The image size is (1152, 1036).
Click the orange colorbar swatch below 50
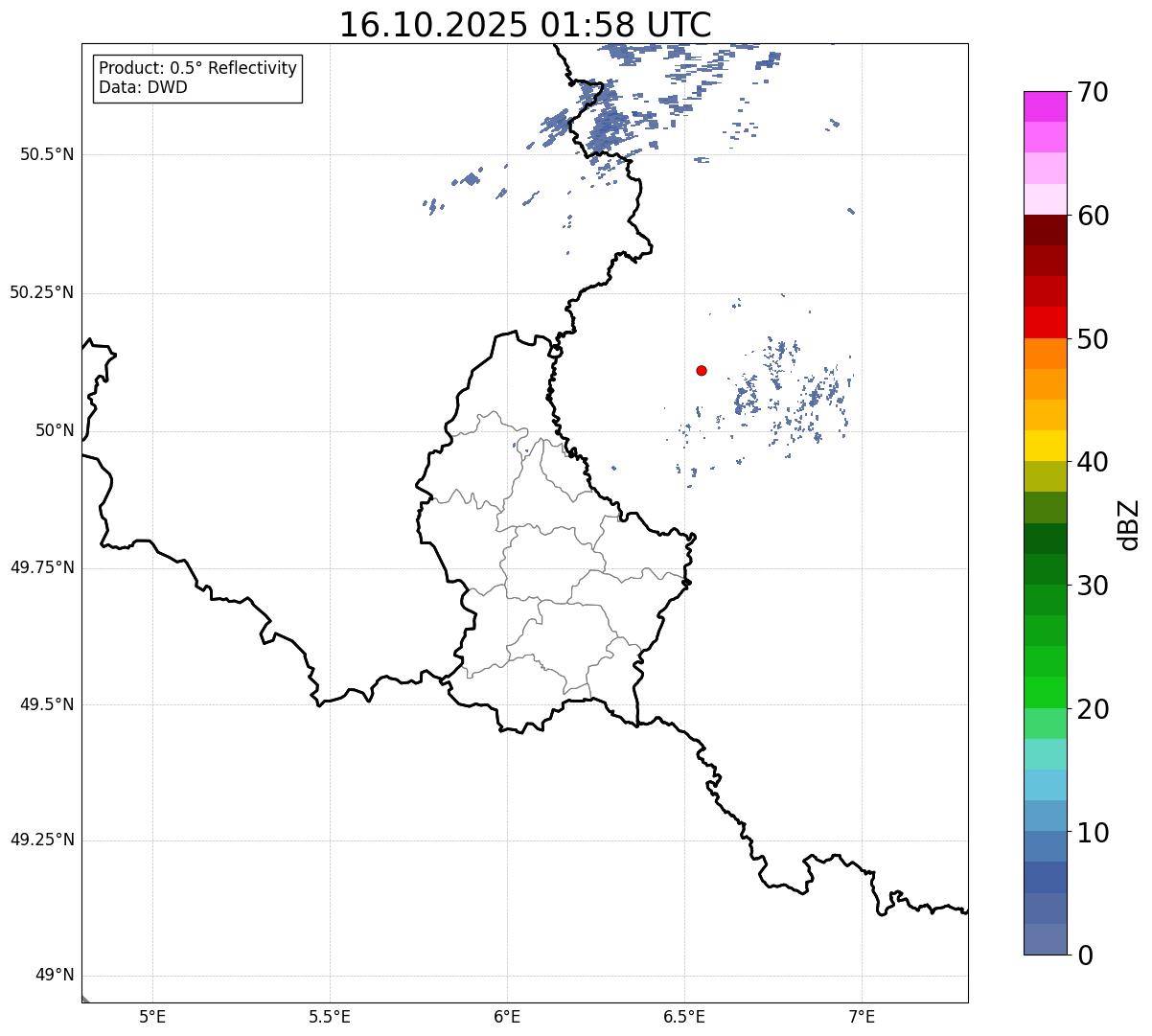[x=1045, y=354]
